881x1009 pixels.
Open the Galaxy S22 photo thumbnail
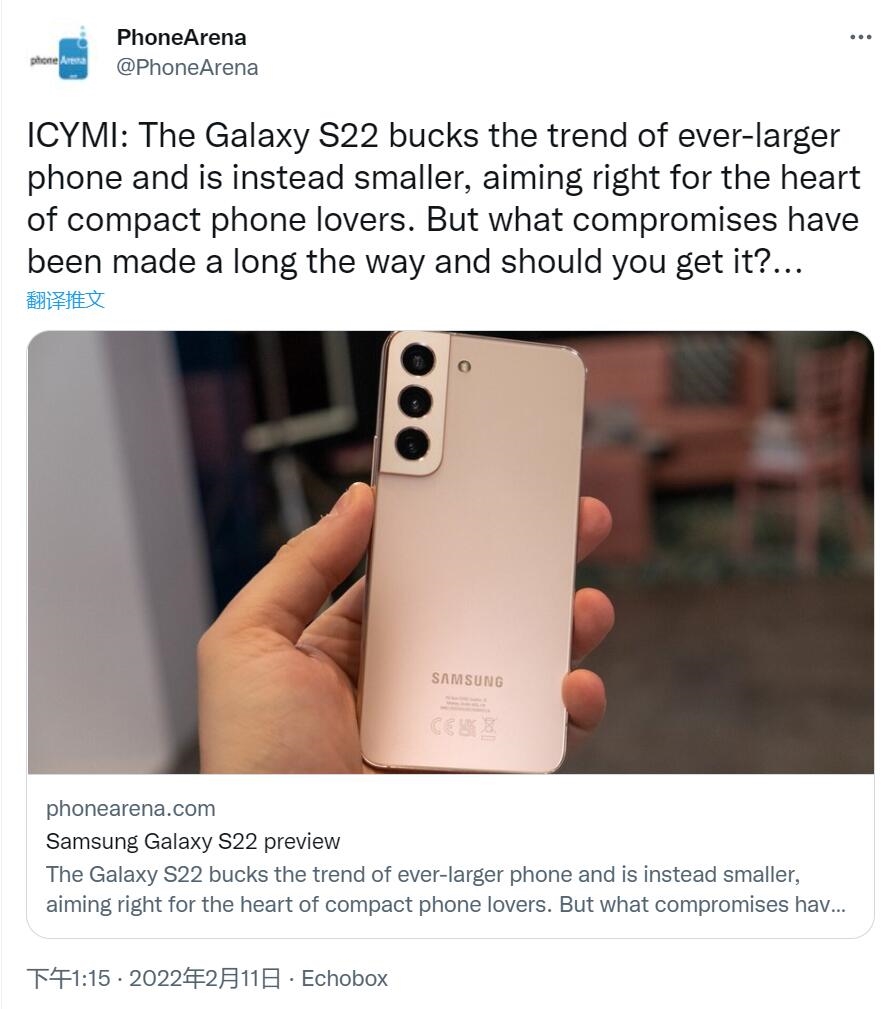pyautogui.click(x=450, y=552)
